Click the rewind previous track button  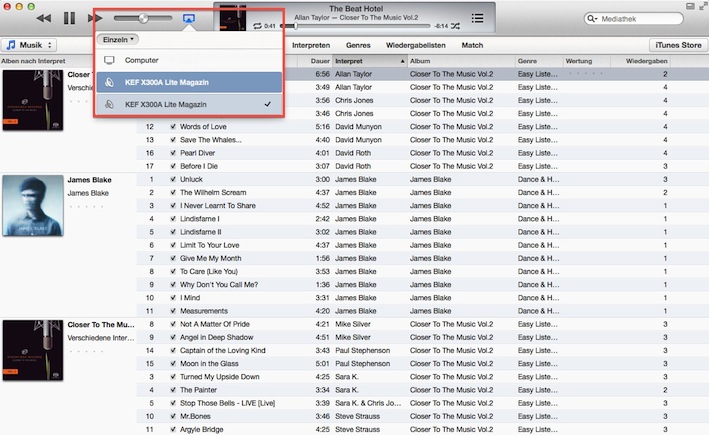coord(44,18)
